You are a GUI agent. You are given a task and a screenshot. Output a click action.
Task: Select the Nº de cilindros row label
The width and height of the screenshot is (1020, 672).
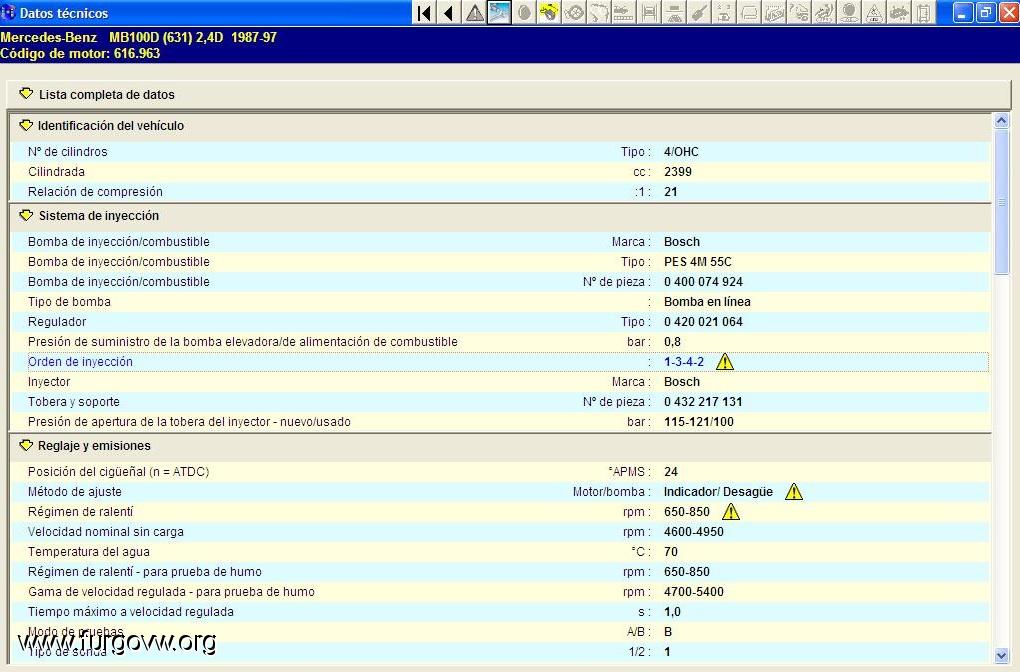point(68,152)
